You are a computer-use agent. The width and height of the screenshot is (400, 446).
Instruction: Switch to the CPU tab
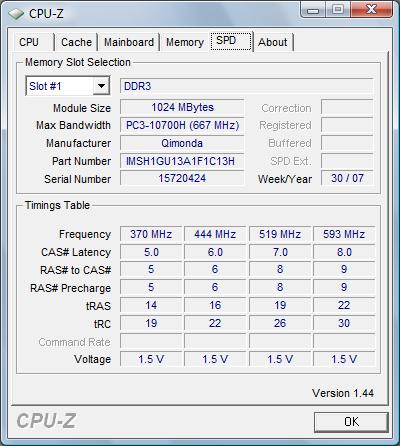tap(29, 42)
